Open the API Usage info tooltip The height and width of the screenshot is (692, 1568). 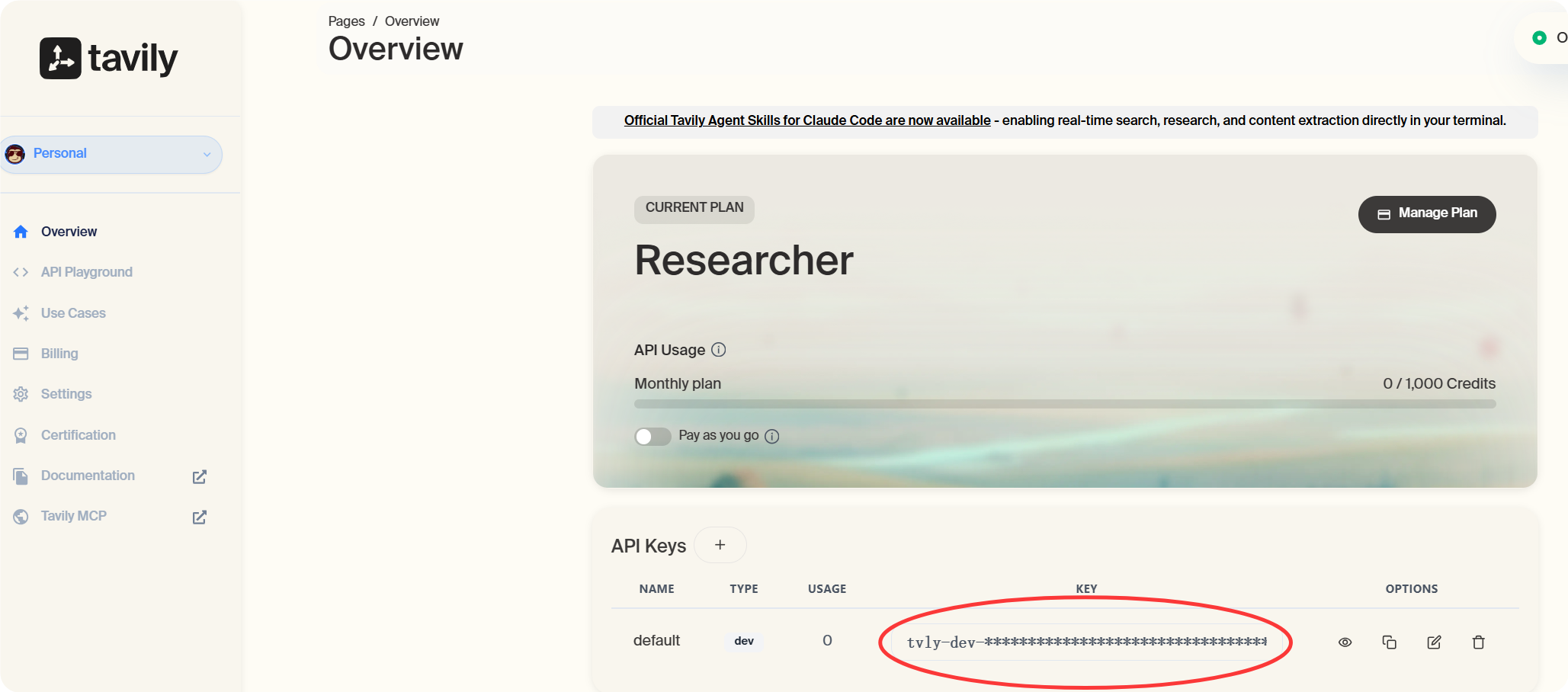717,350
